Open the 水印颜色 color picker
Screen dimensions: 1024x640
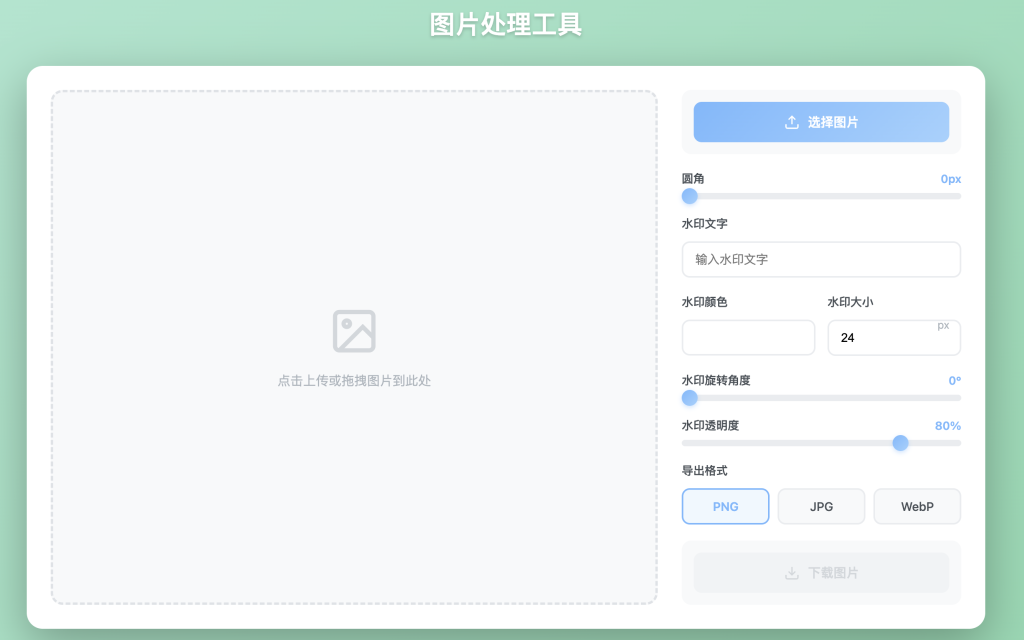[748, 338]
